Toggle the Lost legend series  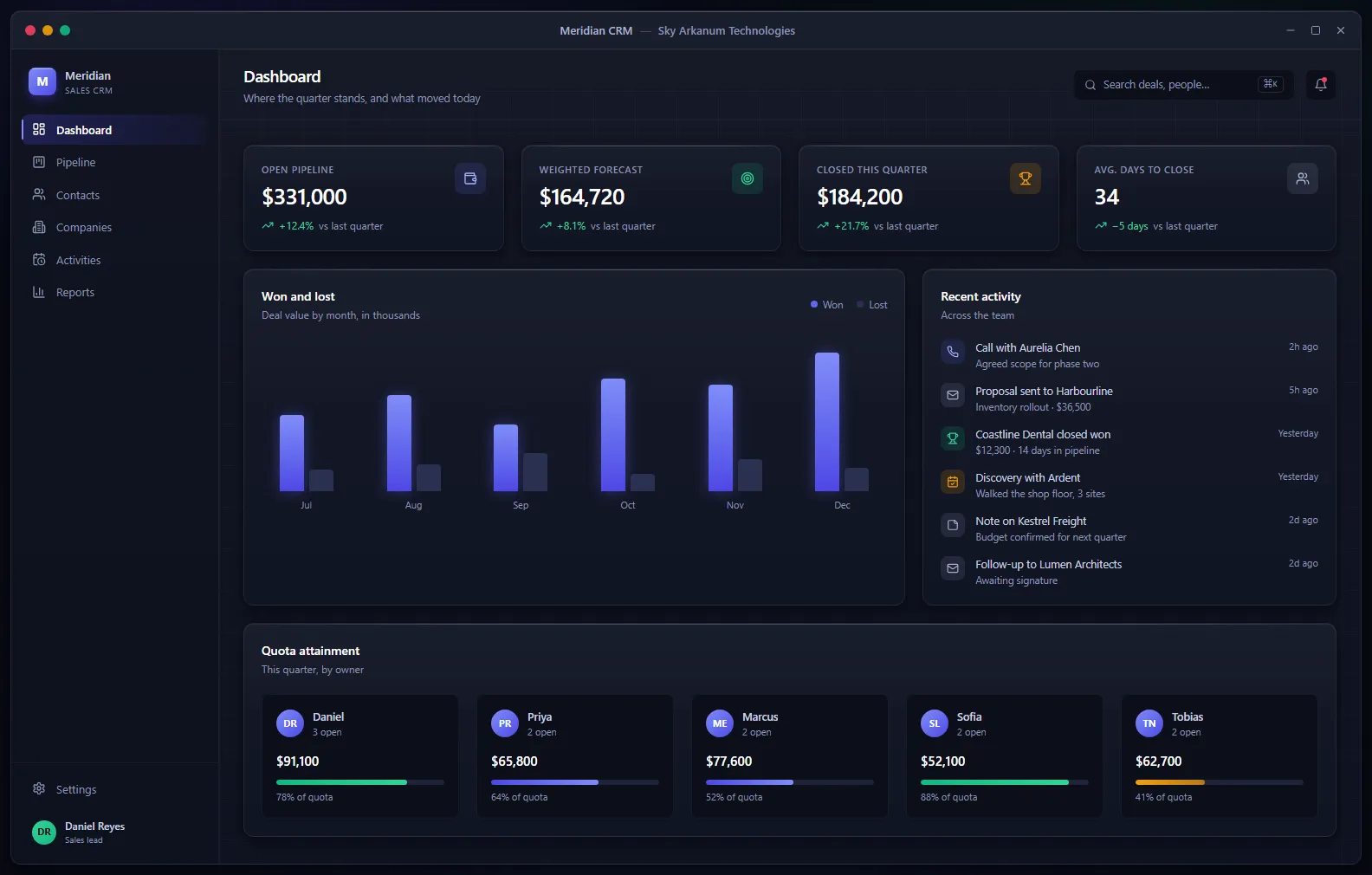(872, 305)
